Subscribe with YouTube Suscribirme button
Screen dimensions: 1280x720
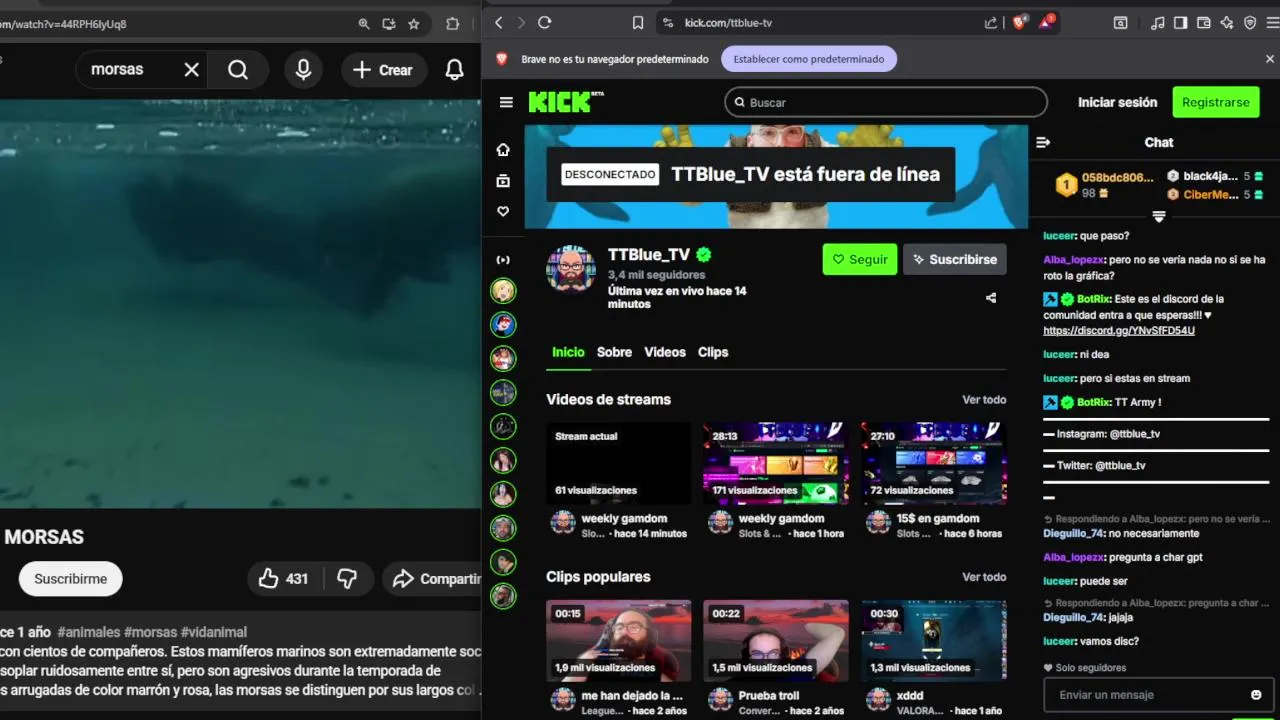point(71,578)
